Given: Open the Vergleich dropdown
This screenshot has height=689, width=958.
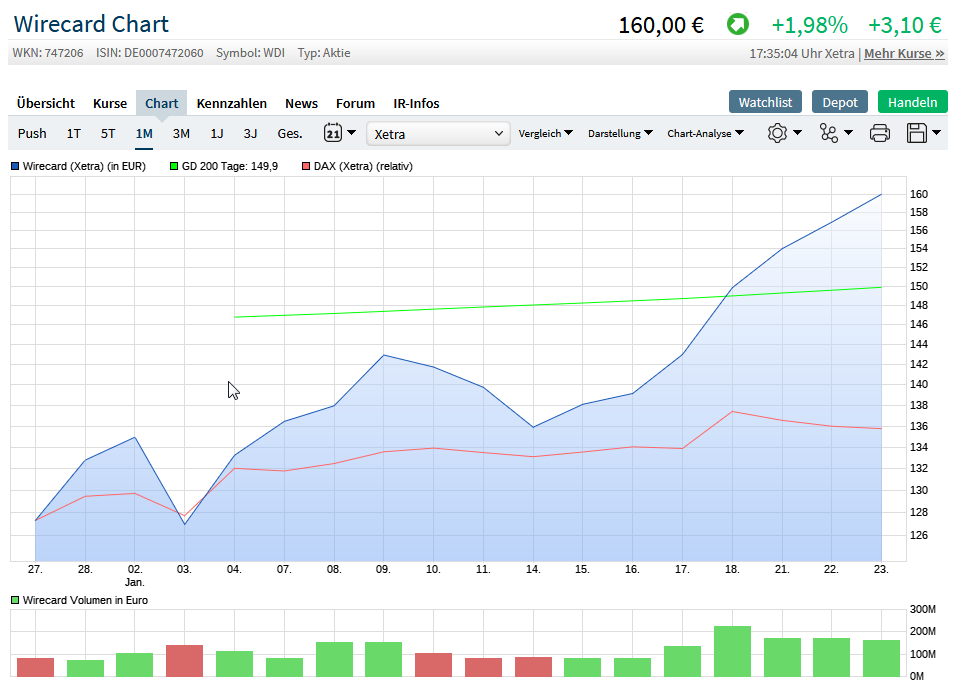Looking at the screenshot, I should pos(545,132).
